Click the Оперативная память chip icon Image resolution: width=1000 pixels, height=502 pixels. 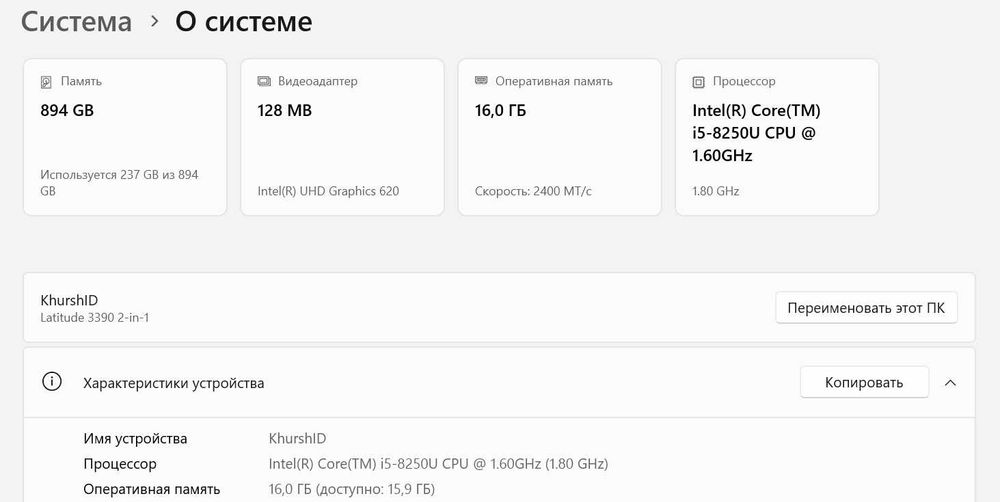(481, 82)
